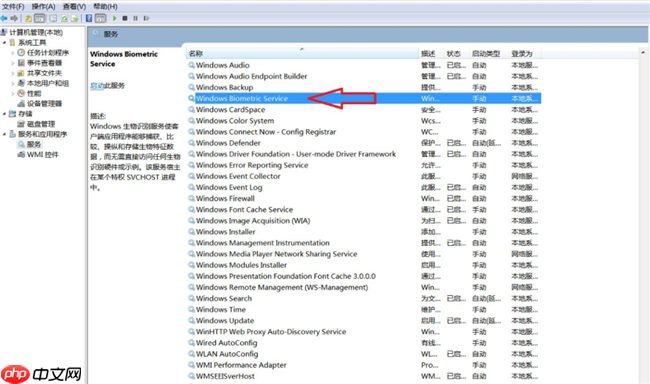Viewport: 650px width, 384px height.
Task: Collapse the 存储 tree node arrow
Action: click(x=5, y=114)
